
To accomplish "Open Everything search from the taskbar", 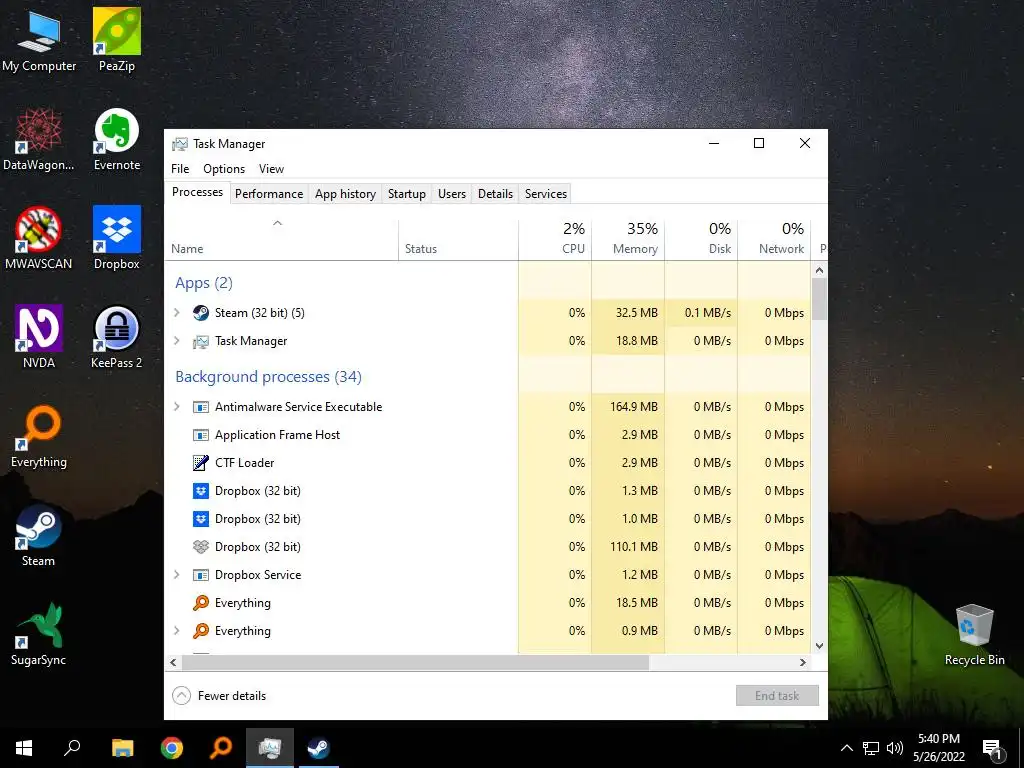I will click(221, 748).
